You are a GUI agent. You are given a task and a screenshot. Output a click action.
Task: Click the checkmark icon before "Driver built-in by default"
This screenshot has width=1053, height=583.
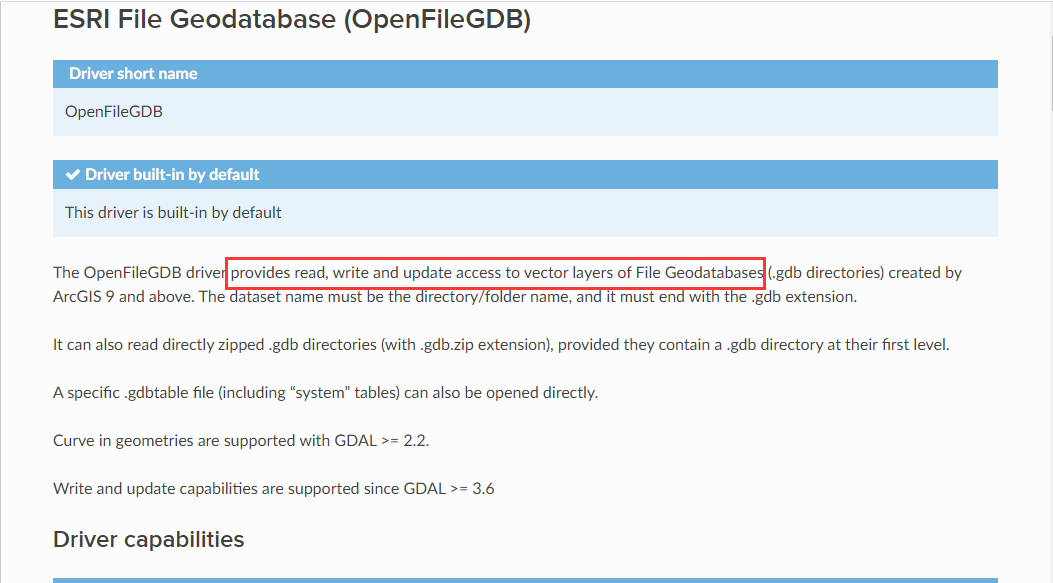[73, 175]
